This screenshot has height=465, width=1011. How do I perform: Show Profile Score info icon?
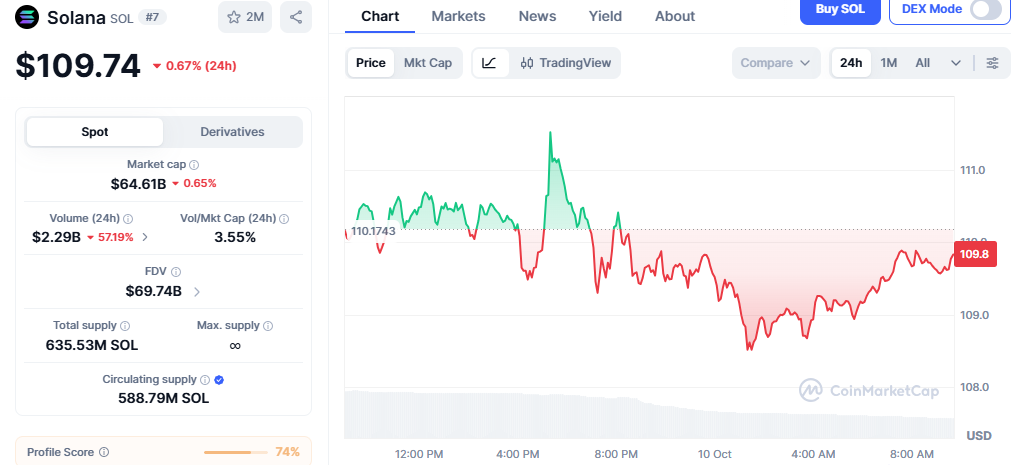coord(104,452)
